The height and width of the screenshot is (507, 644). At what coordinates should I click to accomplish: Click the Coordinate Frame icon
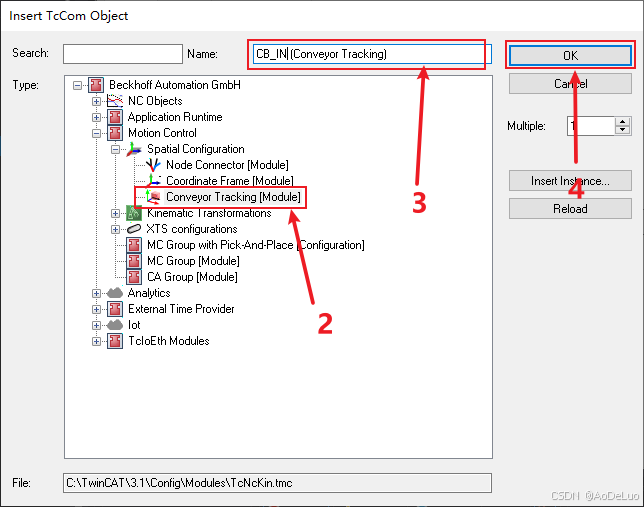pos(153,181)
